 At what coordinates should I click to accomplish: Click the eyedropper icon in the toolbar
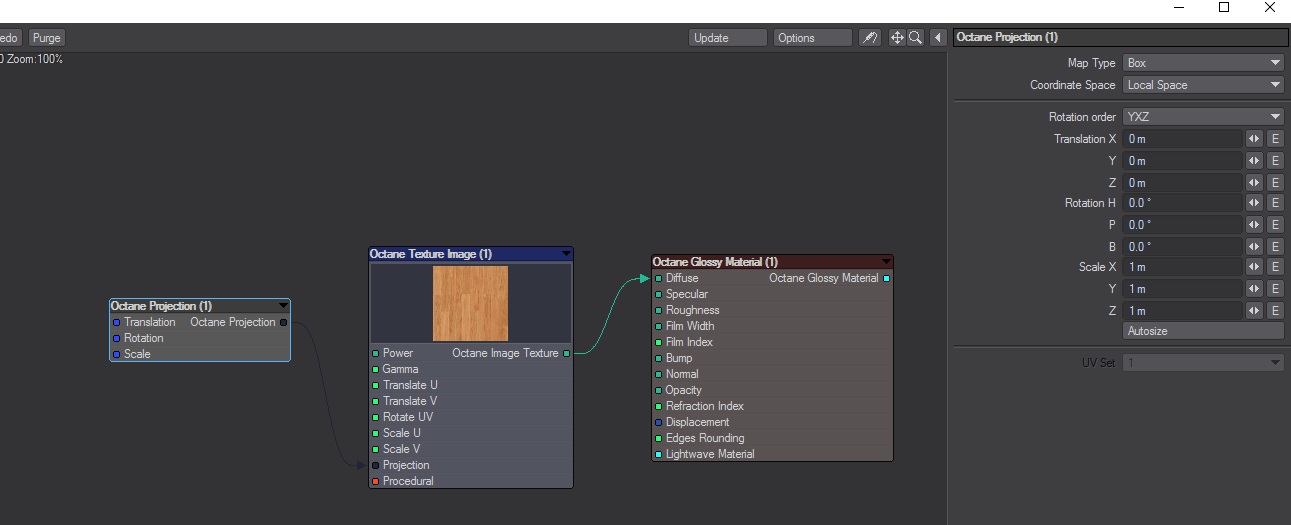pyautogui.click(x=870, y=38)
